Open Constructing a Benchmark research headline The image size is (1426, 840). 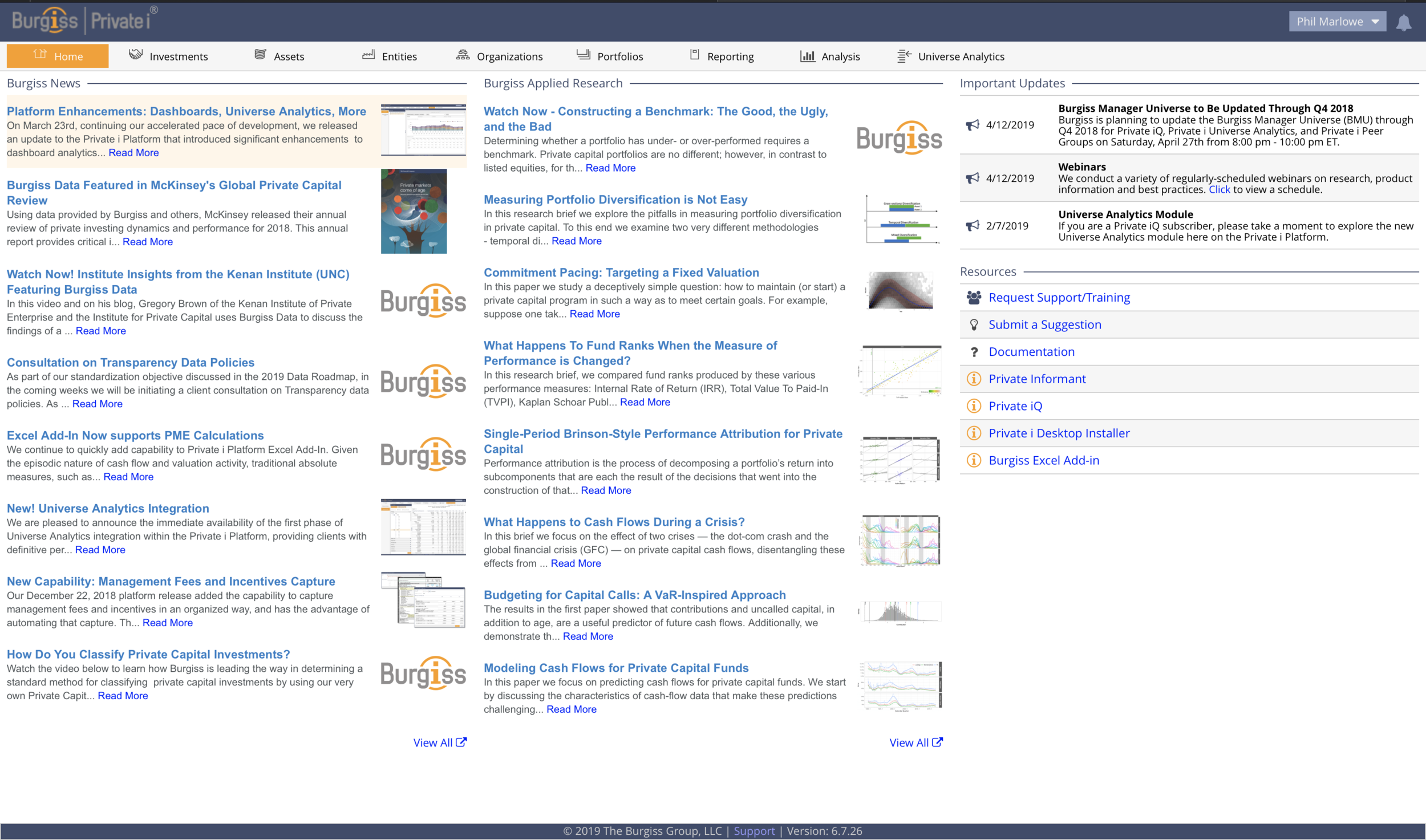(656, 119)
